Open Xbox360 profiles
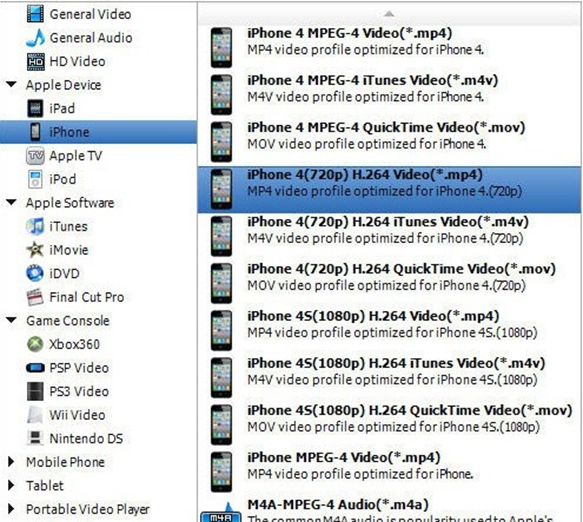This screenshot has height=522, width=583. (x=74, y=344)
